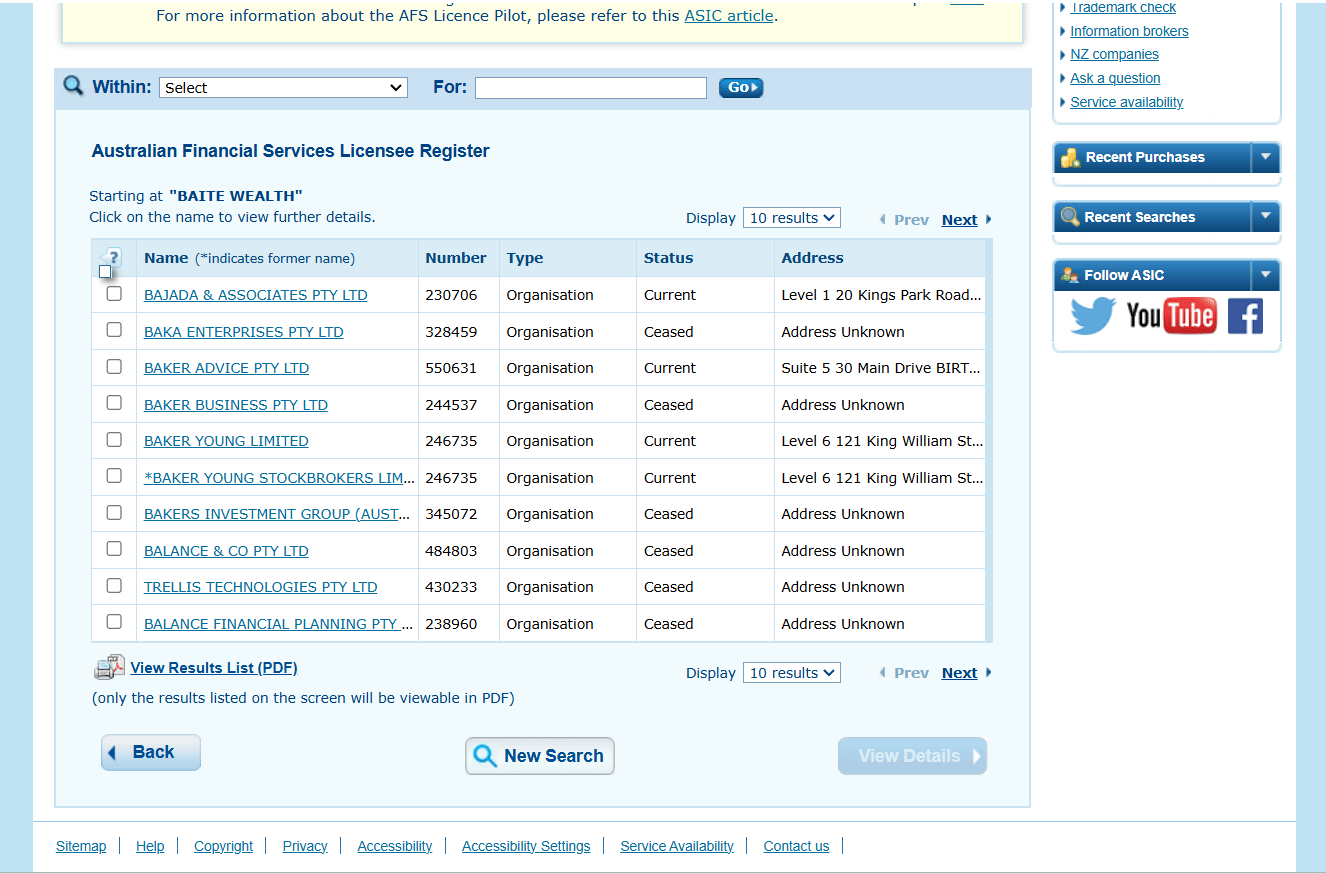Viewport: 1326px width, 874px height.
Task: Click the results table vertical scrollbar
Action: pos(989,440)
